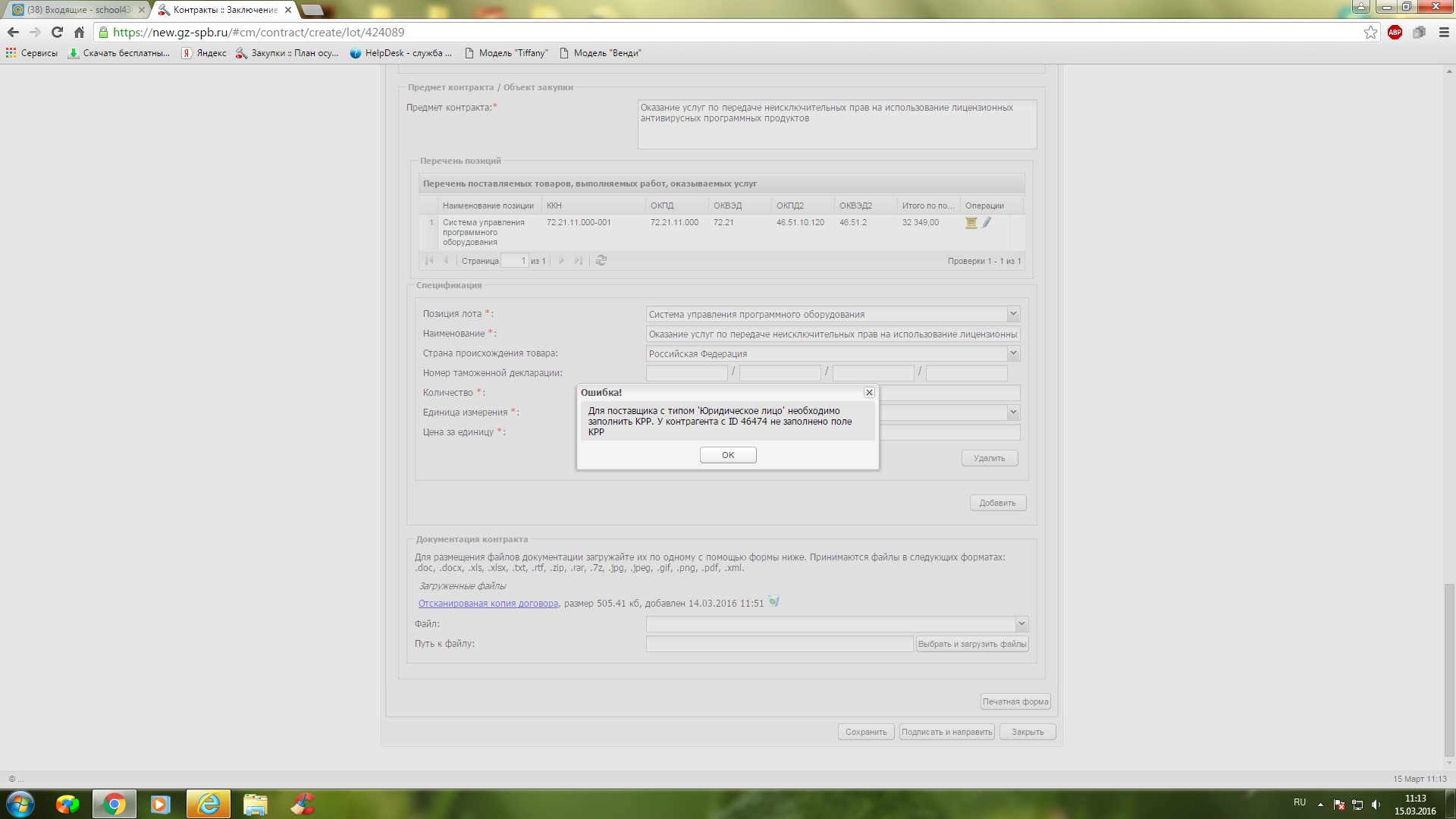Click the page number field in pager
Screen dimensions: 1456x819
514,260
